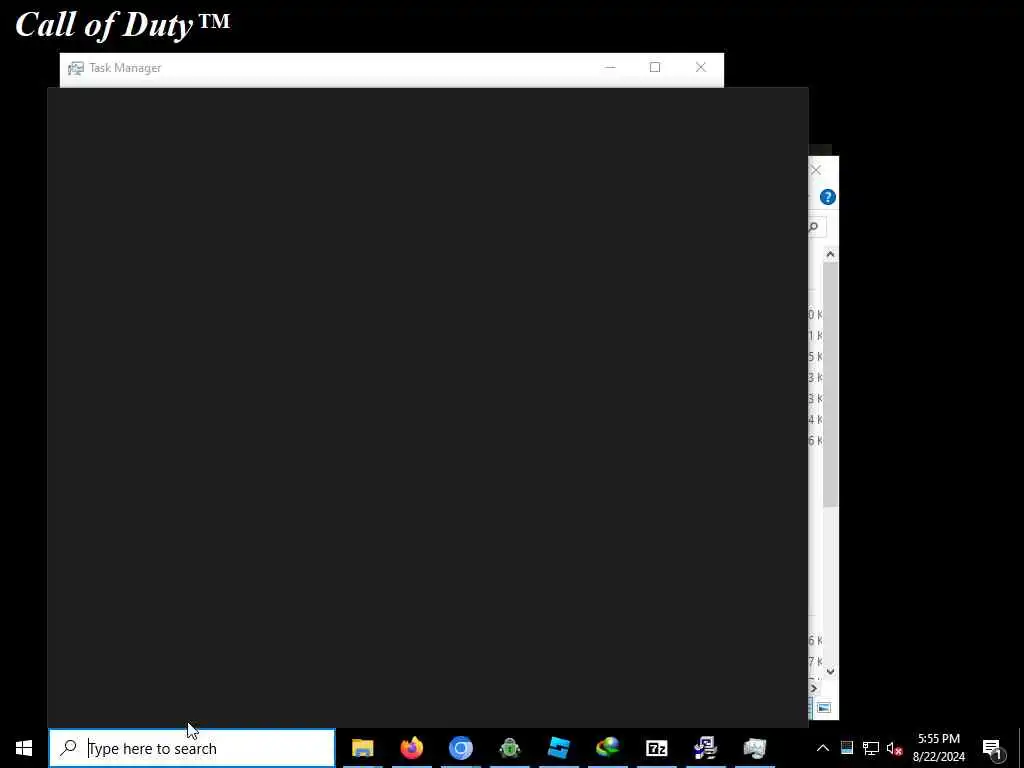
Task: Open the Roblox Studio taskbar icon
Action: pos(558,748)
